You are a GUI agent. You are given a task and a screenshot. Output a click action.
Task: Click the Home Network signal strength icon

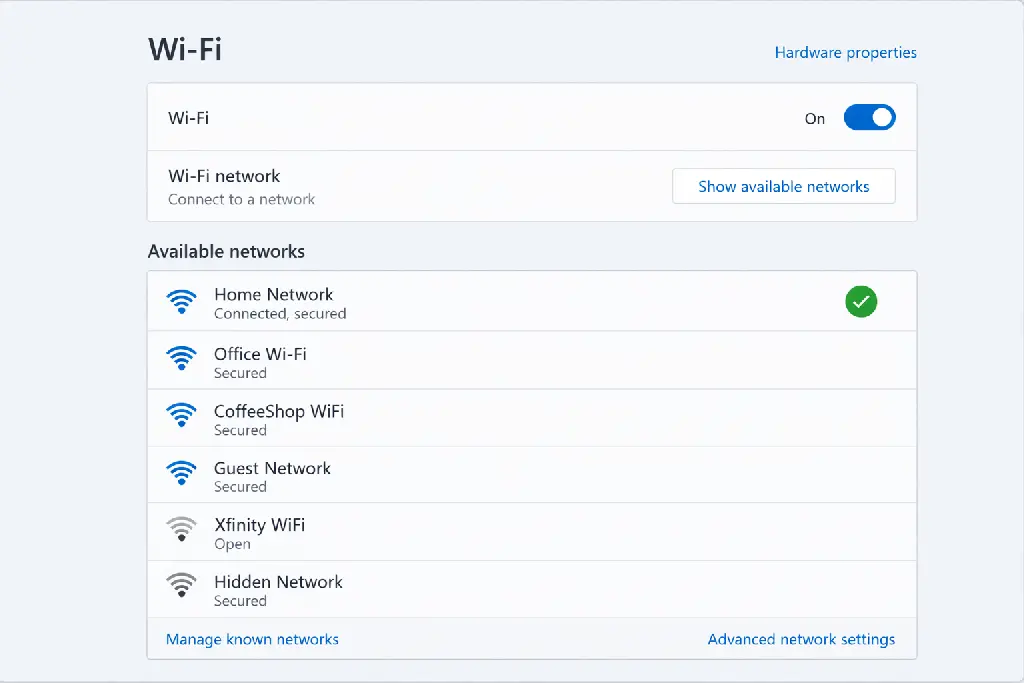[182, 301]
